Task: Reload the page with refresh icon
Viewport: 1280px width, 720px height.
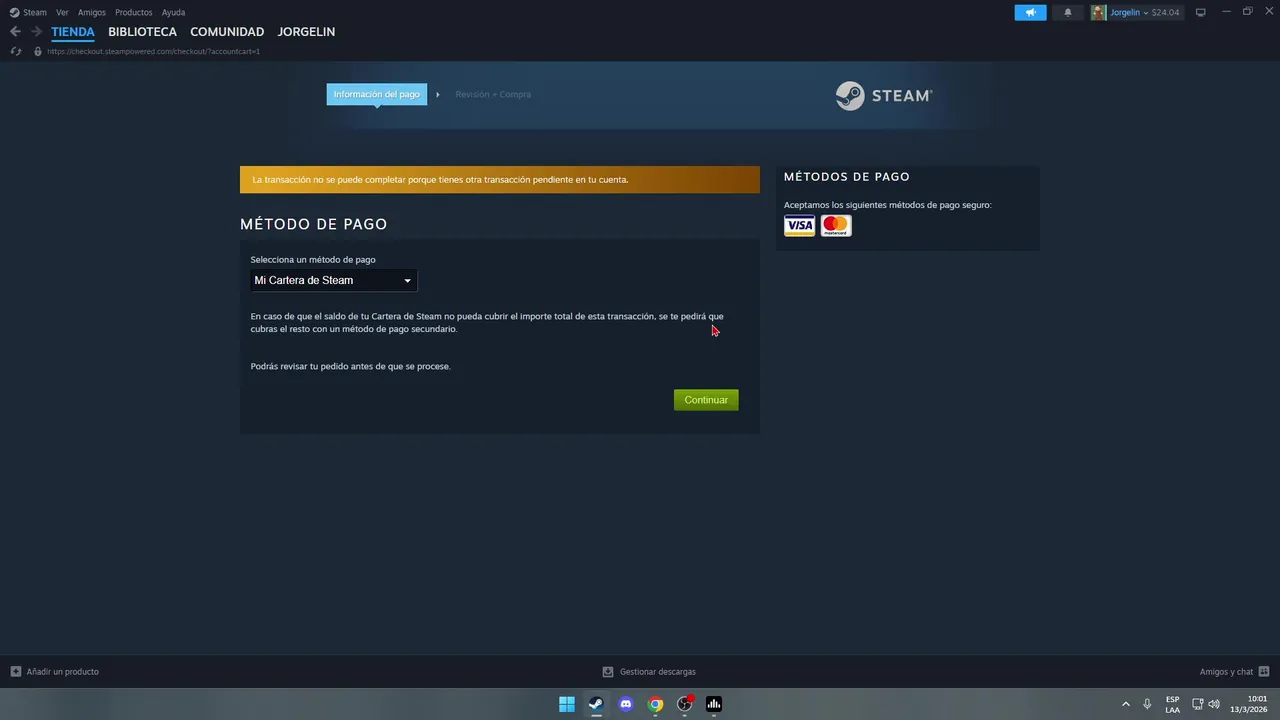Action: pyautogui.click(x=15, y=51)
